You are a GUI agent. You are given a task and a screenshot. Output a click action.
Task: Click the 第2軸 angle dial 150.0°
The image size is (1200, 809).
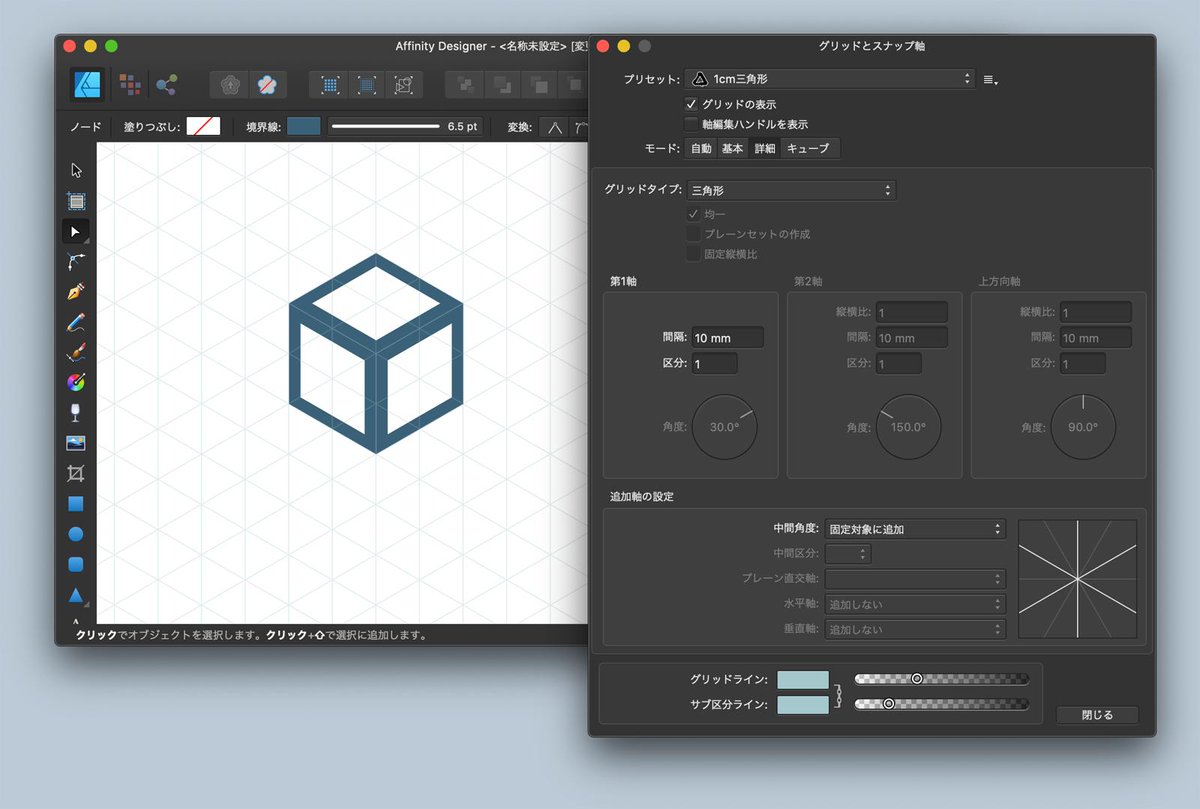point(909,427)
